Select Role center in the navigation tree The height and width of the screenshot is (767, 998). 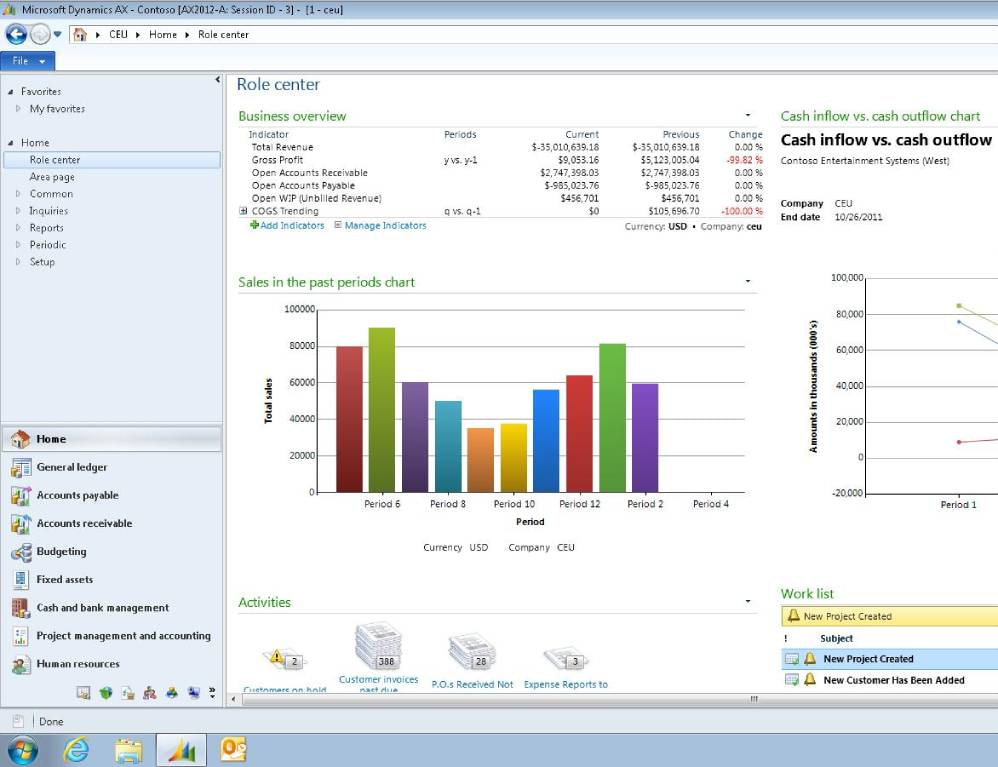[112, 160]
